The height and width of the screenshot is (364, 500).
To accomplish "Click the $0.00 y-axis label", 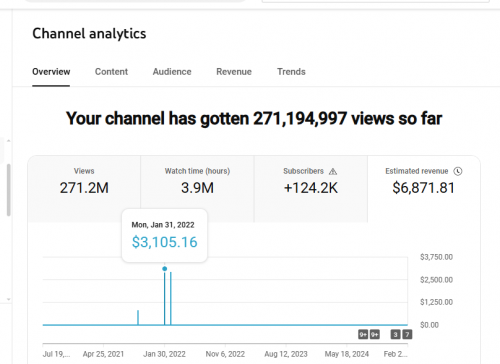I will tap(429, 325).
